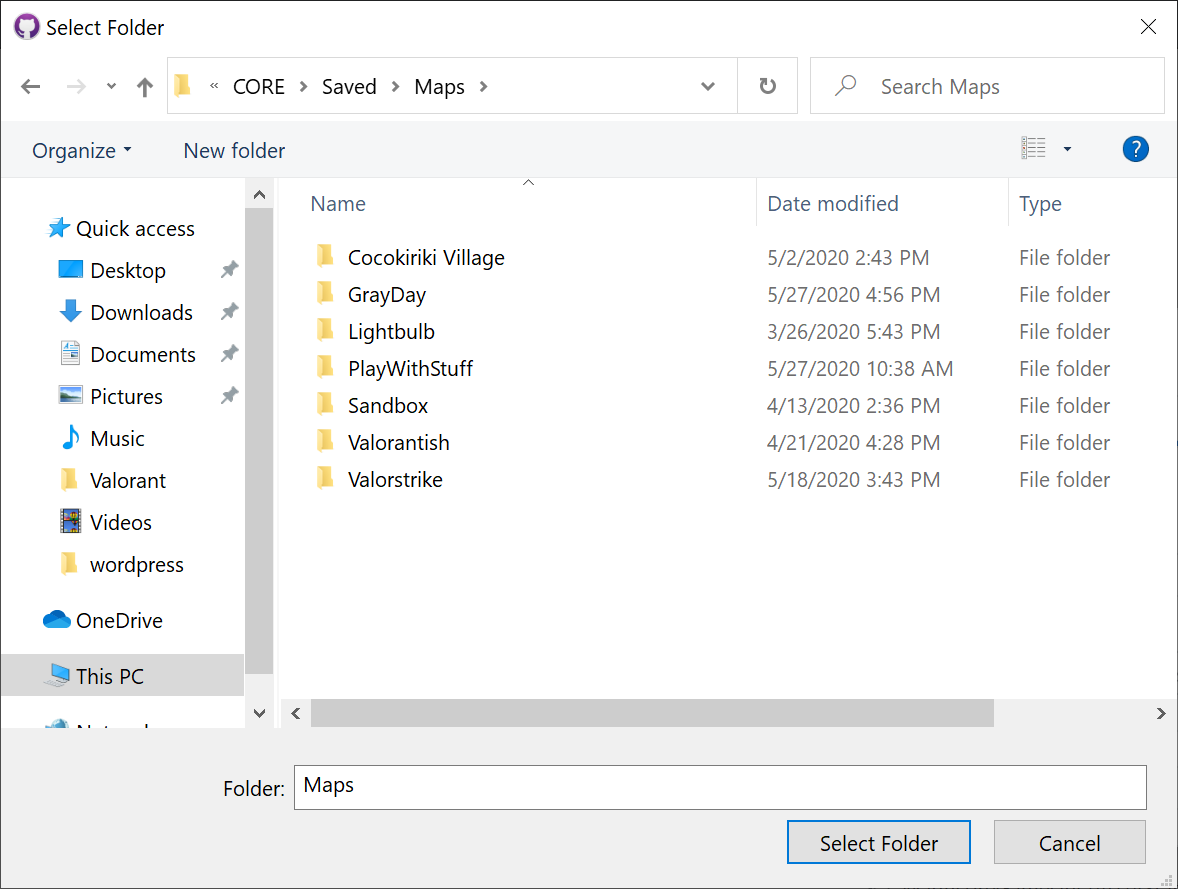
Task: Sort the list by Type column
Action: click(x=1040, y=203)
